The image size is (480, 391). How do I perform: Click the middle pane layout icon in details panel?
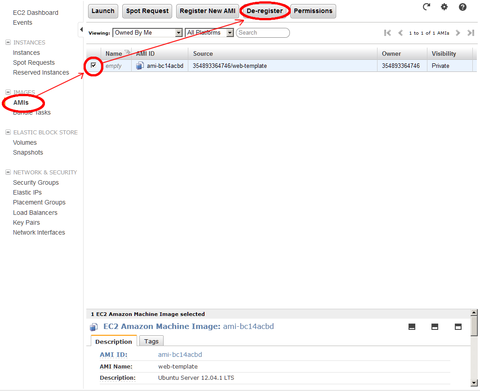435,327
